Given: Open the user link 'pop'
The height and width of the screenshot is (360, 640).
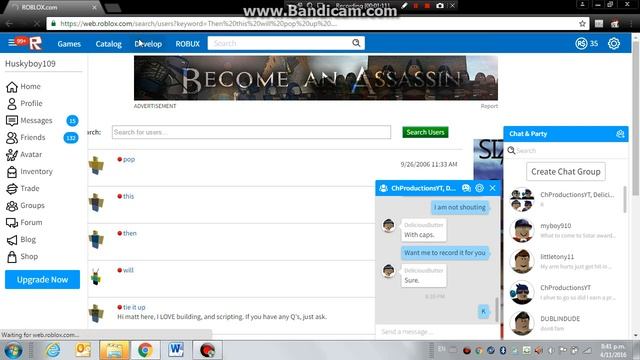Looking at the screenshot, I should pos(129,160).
